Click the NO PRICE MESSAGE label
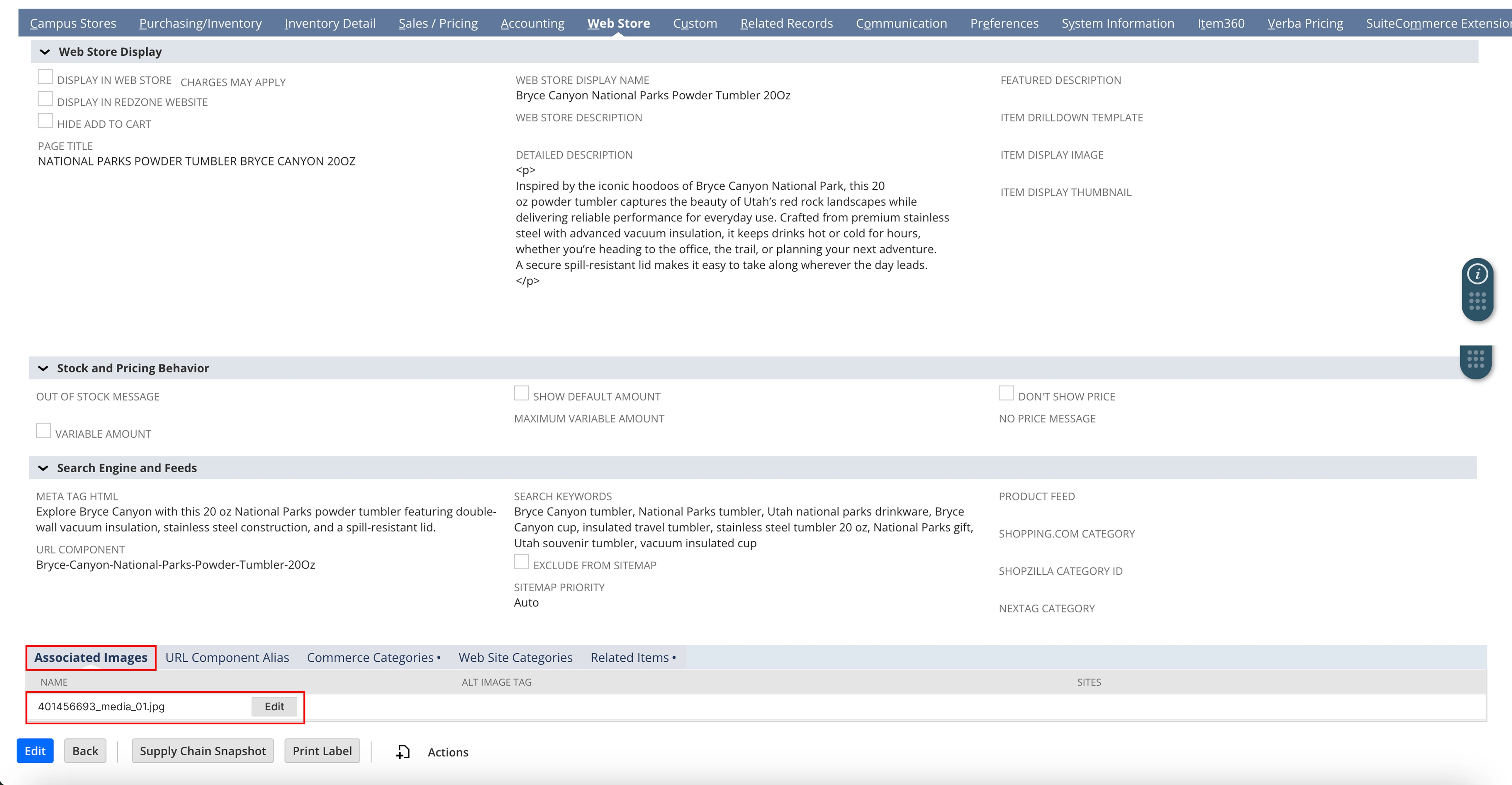The image size is (1512, 785). (1047, 418)
